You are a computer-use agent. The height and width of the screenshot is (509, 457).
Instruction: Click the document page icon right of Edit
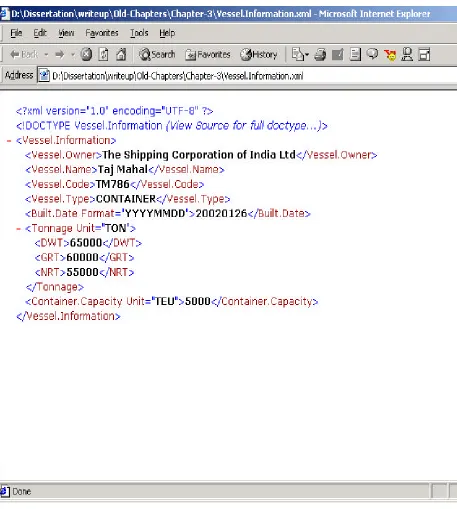(355, 54)
